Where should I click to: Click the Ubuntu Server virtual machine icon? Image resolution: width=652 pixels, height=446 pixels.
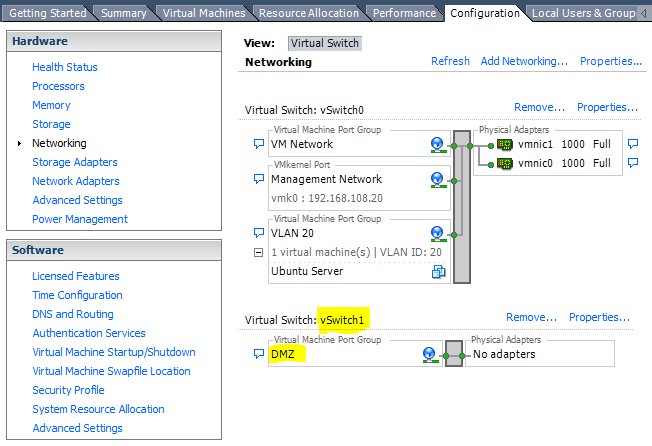(438, 272)
